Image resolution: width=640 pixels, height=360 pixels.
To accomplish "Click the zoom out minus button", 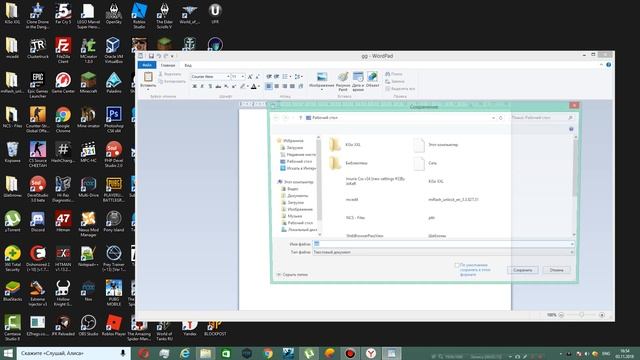I will (561, 315).
